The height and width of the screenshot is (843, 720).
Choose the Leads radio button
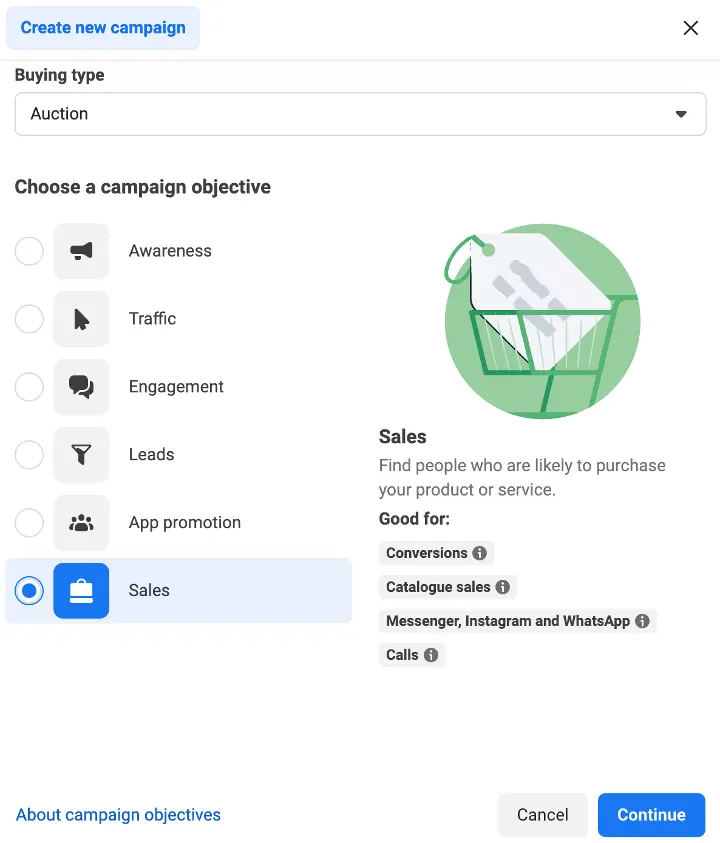[x=29, y=454]
